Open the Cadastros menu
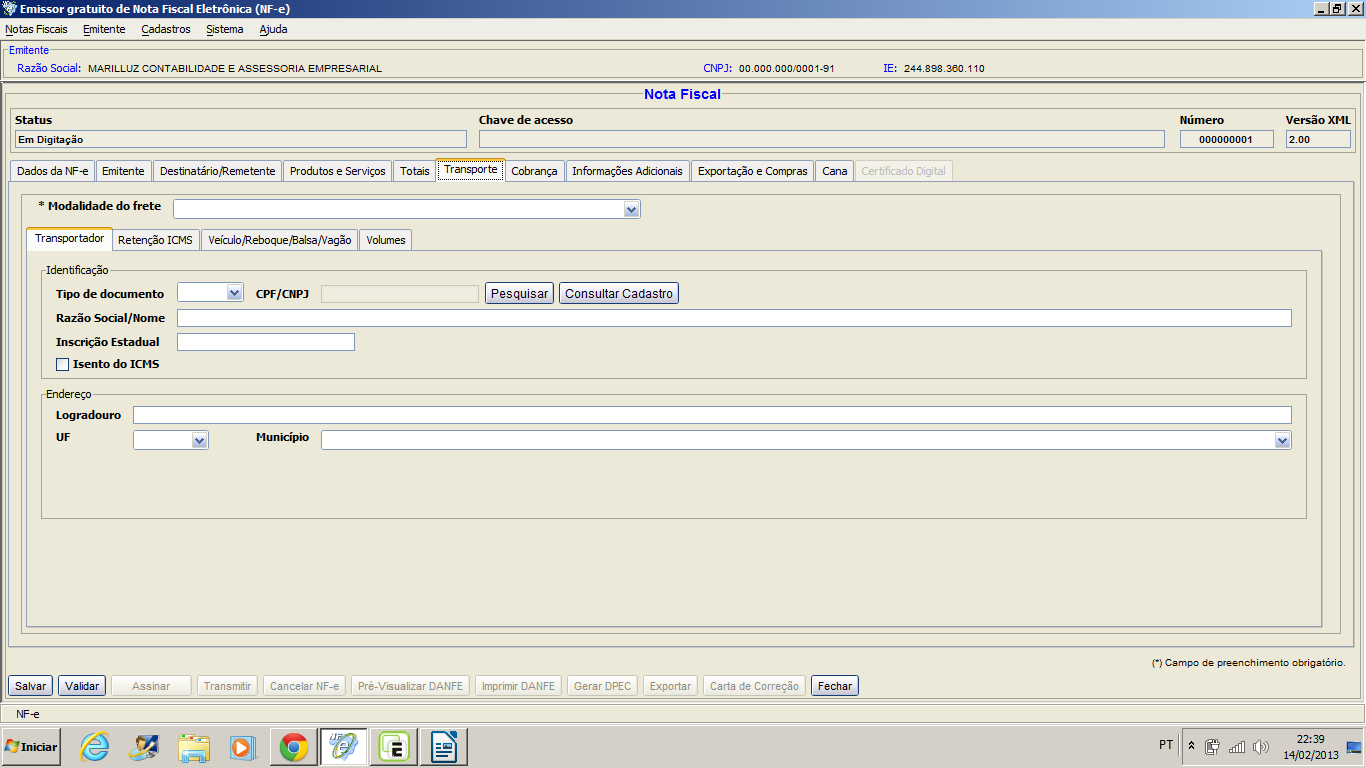Image resolution: width=1366 pixels, height=768 pixels. (166, 29)
